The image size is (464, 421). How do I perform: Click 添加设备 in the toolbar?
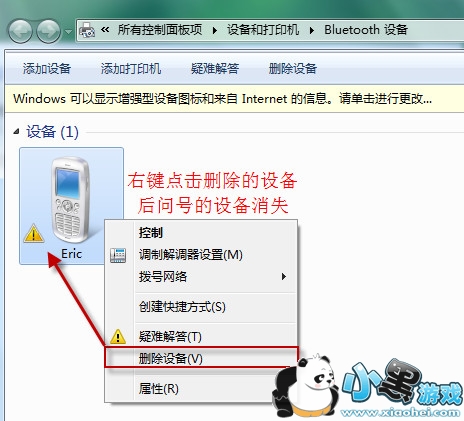tap(47, 69)
